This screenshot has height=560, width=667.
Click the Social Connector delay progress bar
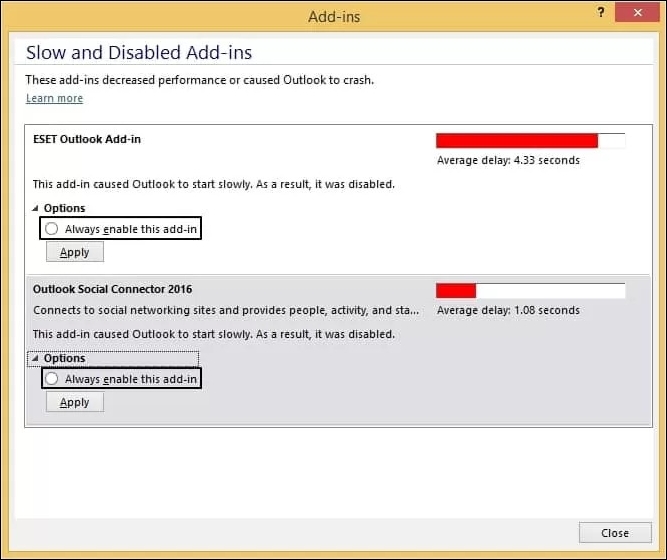pyautogui.click(x=530, y=291)
